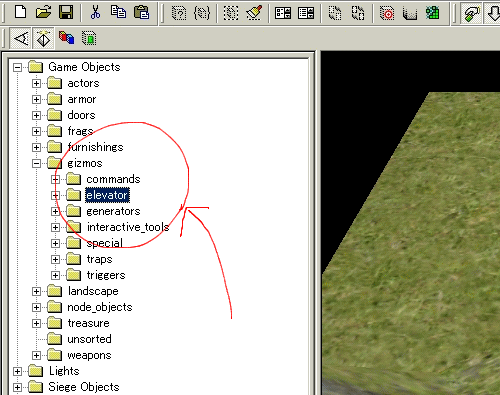The image size is (500, 395).
Task: Click the second list-view properties icon
Action: pos(306,13)
